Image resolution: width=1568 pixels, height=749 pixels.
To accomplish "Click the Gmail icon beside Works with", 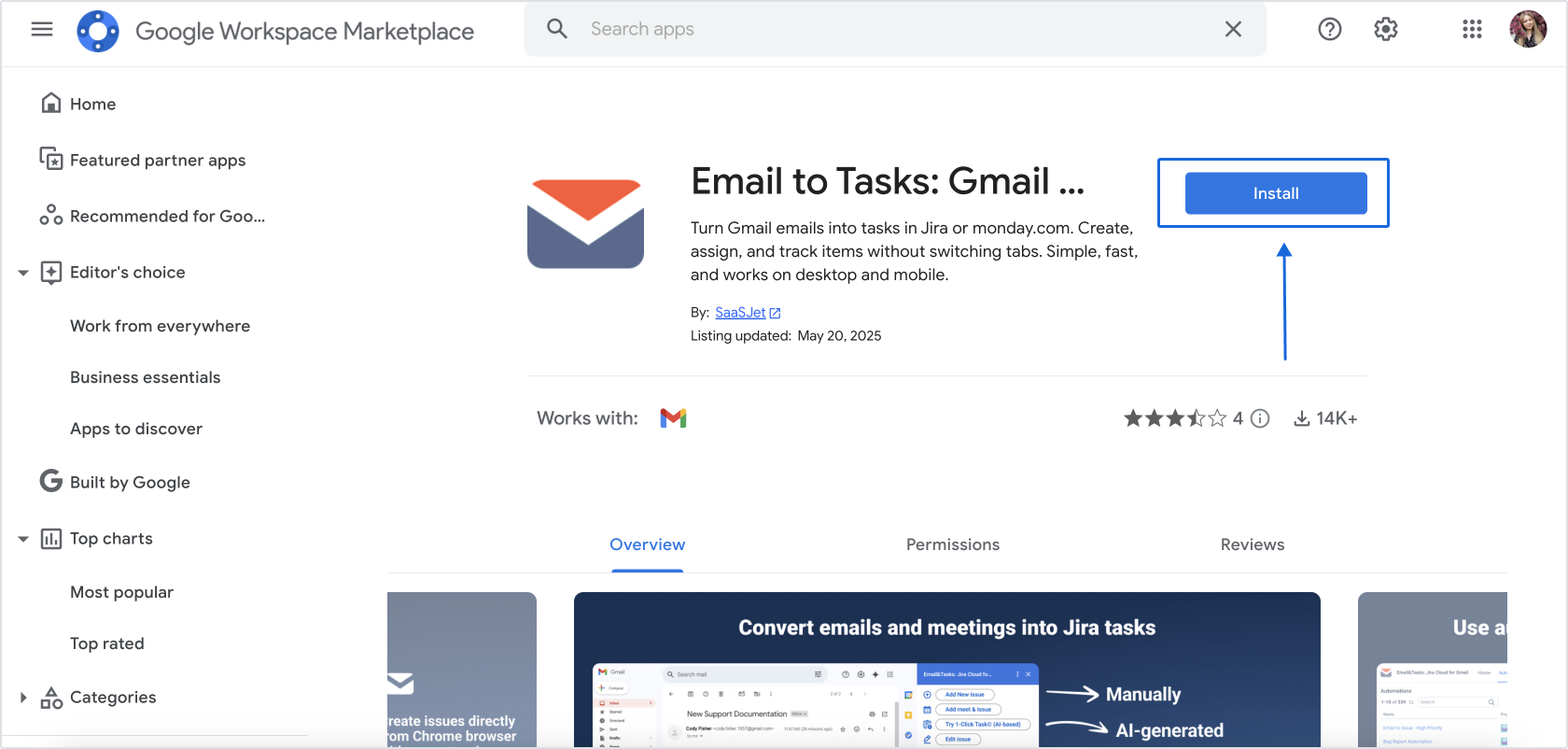I will [673, 418].
